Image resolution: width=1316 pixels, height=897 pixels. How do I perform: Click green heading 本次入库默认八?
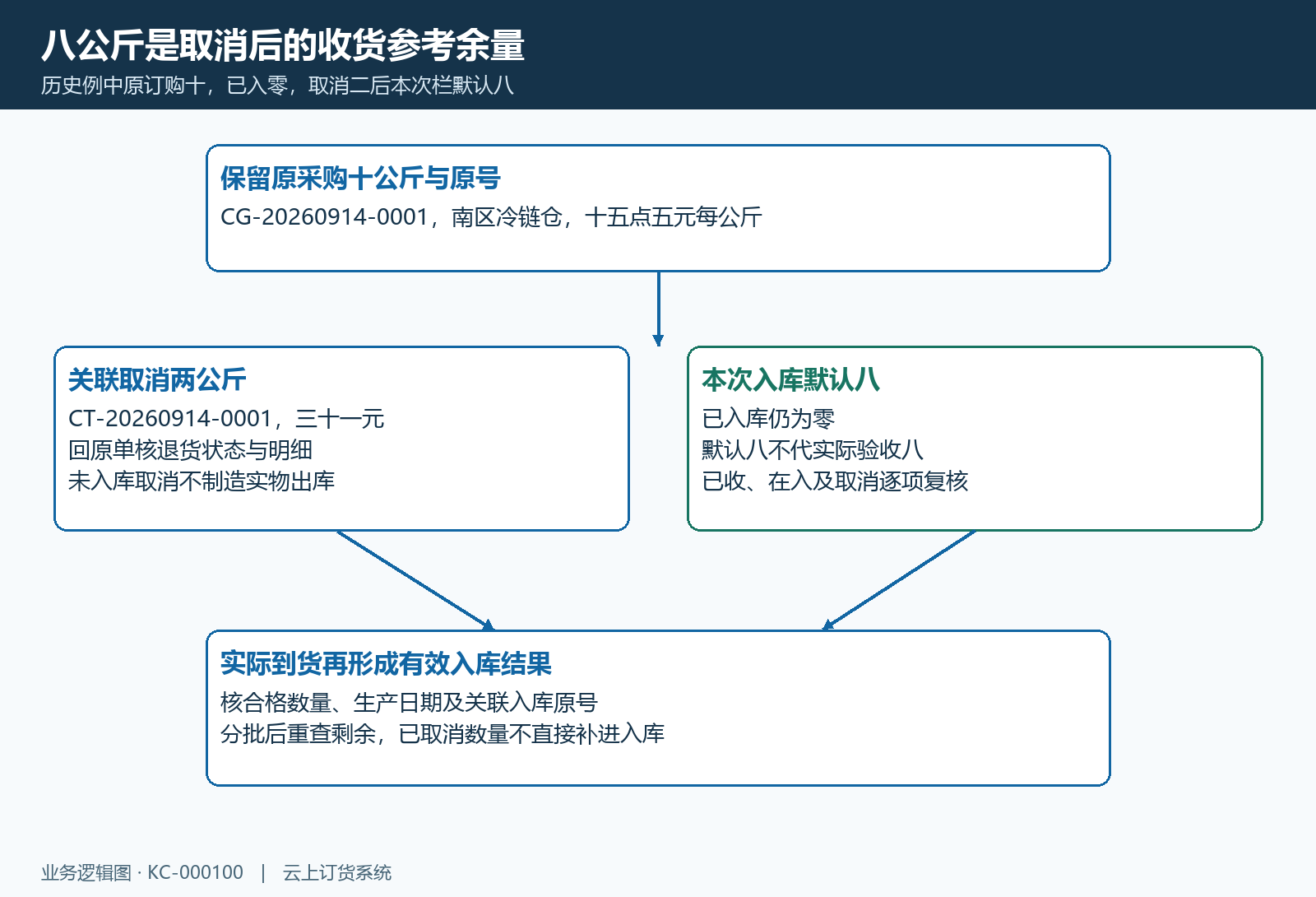790,379
